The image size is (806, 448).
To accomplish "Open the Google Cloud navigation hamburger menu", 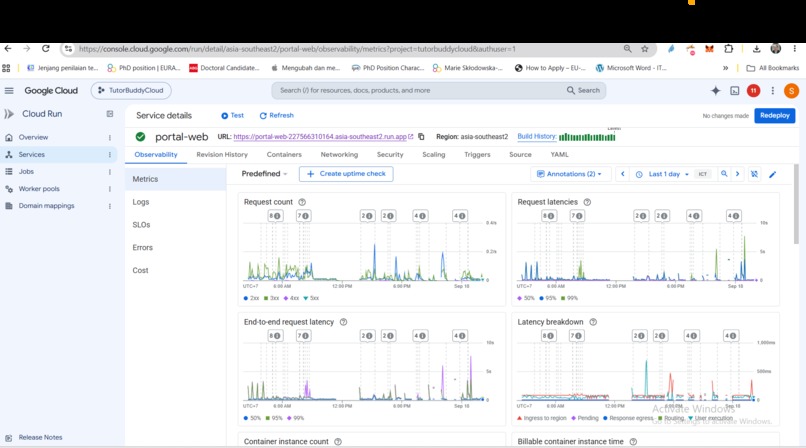I will (9, 90).
